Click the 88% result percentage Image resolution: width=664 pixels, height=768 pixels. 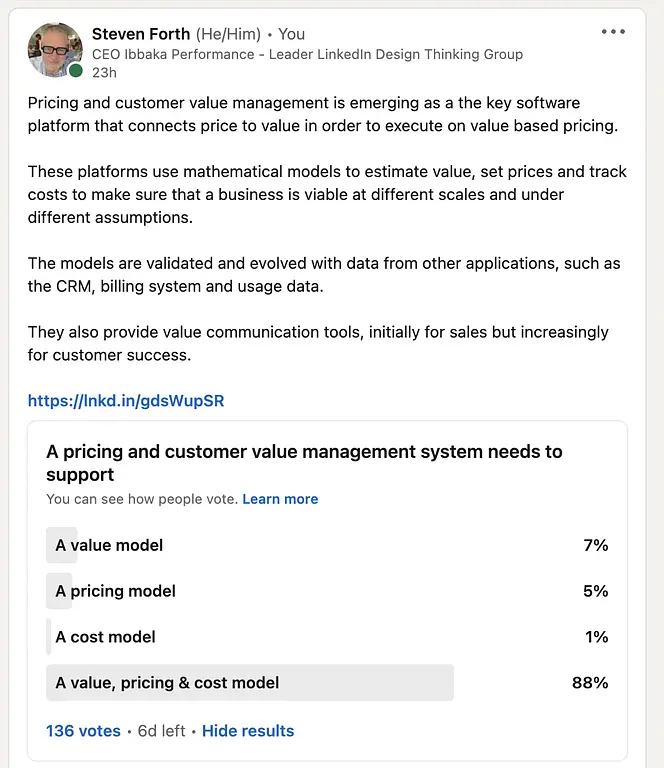(x=590, y=683)
